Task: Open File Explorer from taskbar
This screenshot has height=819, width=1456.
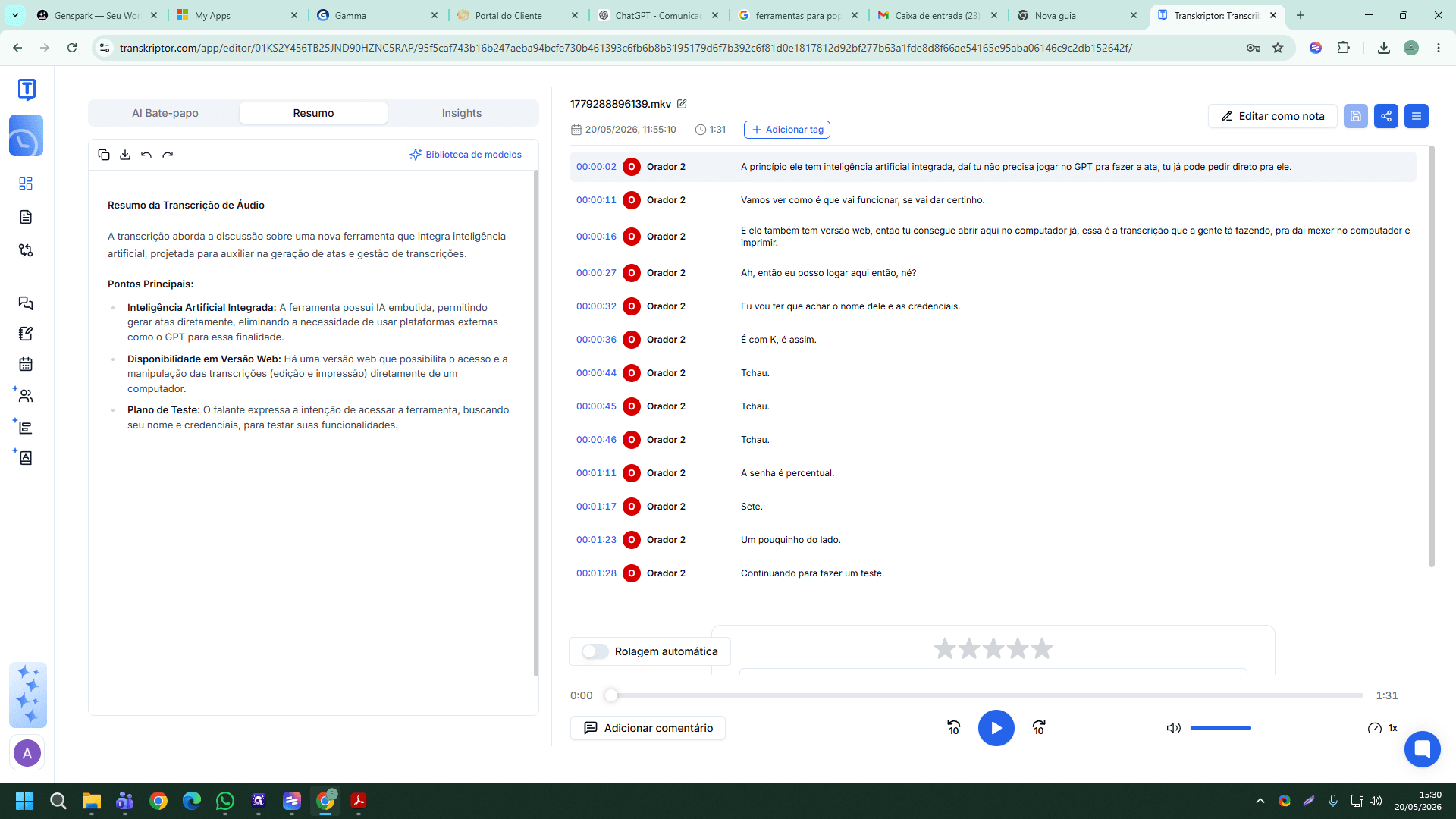Action: click(92, 801)
